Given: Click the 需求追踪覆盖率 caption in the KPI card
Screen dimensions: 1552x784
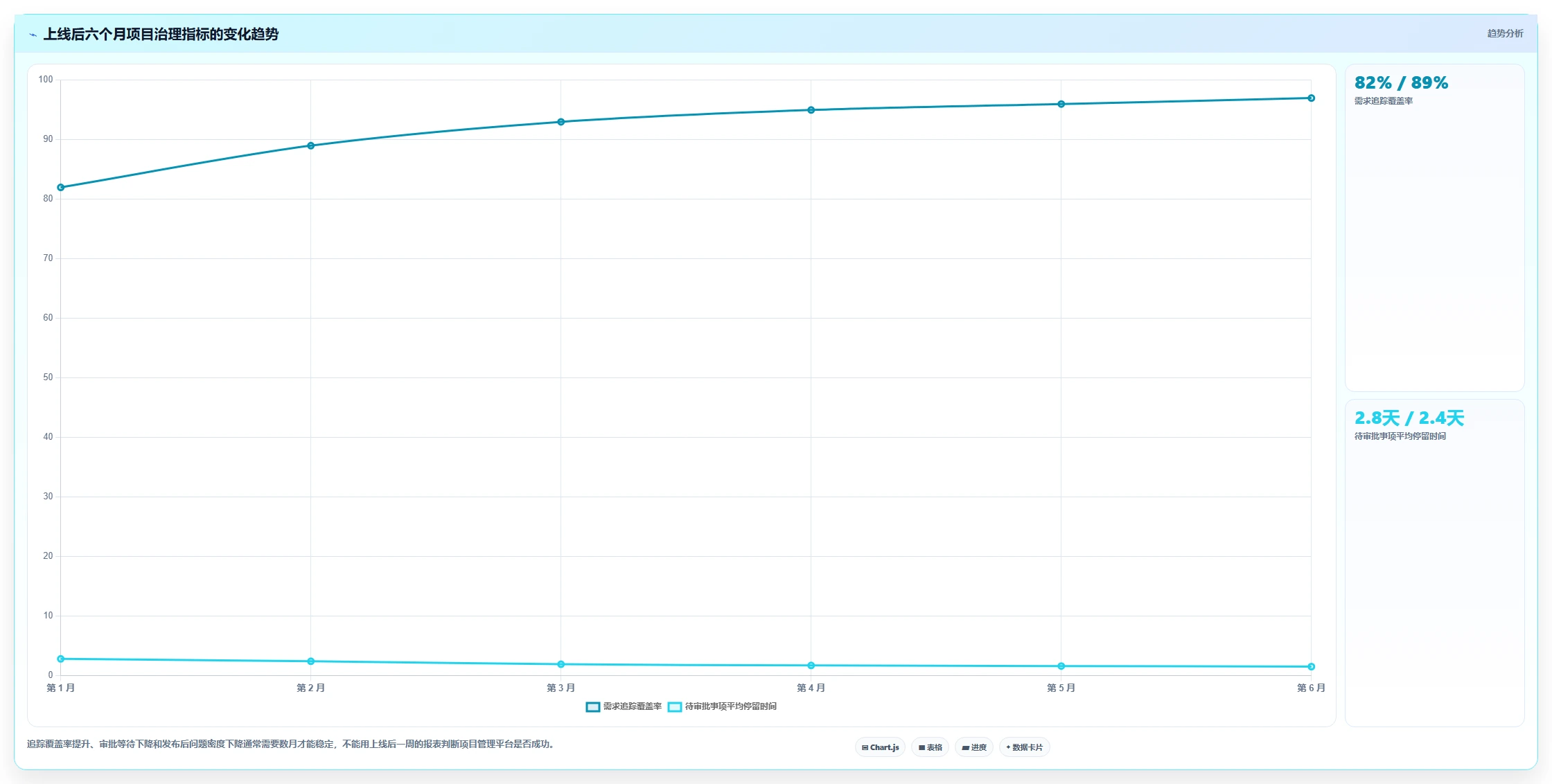Looking at the screenshot, I should (1383, 101).
